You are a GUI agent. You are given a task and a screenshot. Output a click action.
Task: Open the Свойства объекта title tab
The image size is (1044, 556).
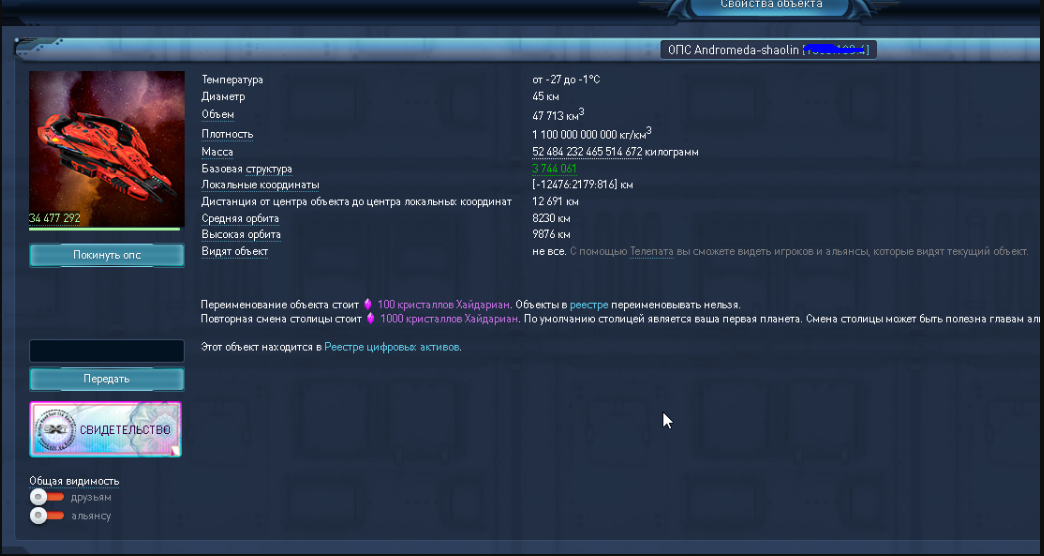coord(771,5)
